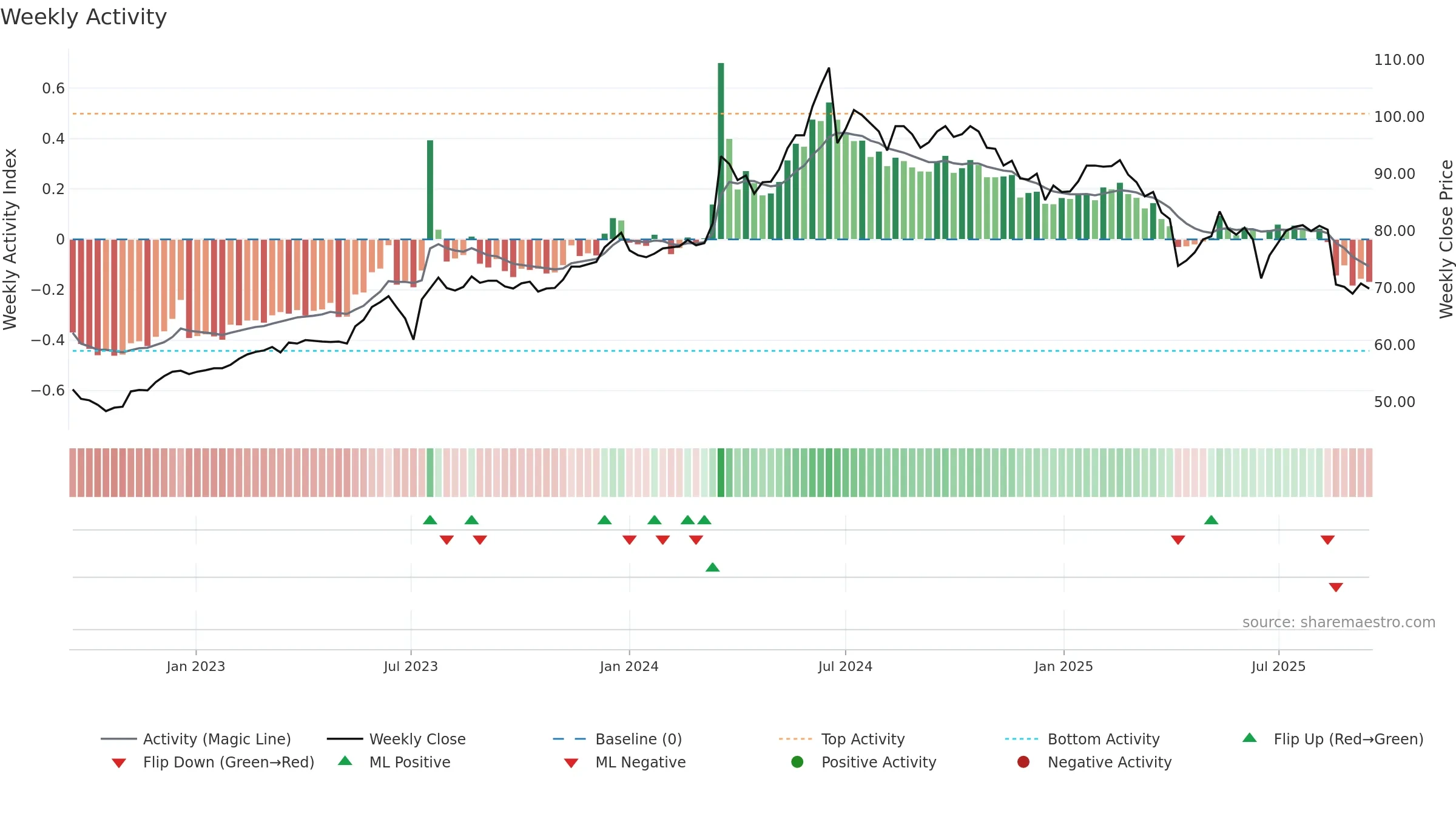Screen dimensions: 1456x819
Task: Toggle the Baseline (0) legend entry
Action: 618,739
